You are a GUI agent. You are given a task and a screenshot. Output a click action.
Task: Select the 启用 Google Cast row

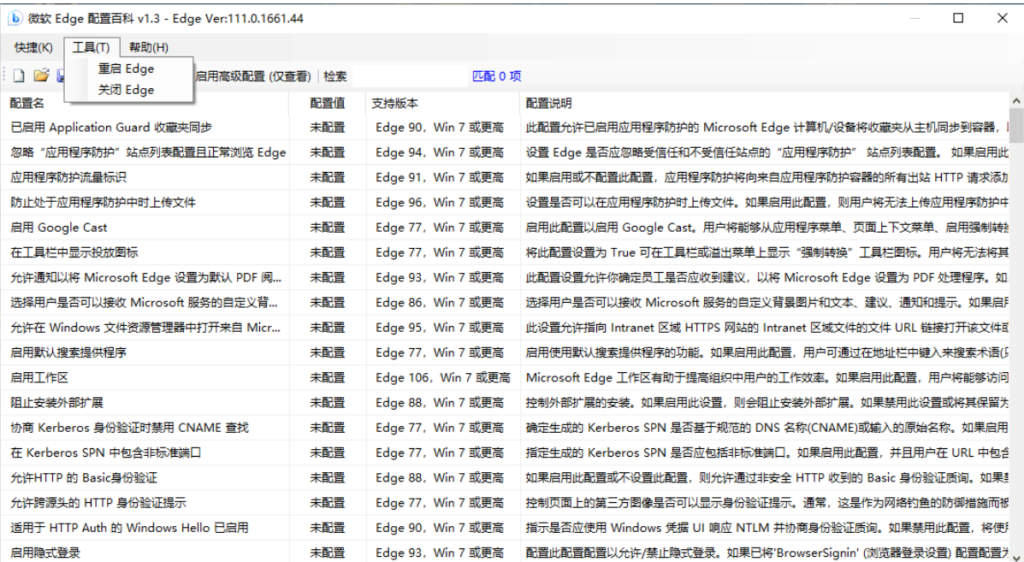(59, 227)
